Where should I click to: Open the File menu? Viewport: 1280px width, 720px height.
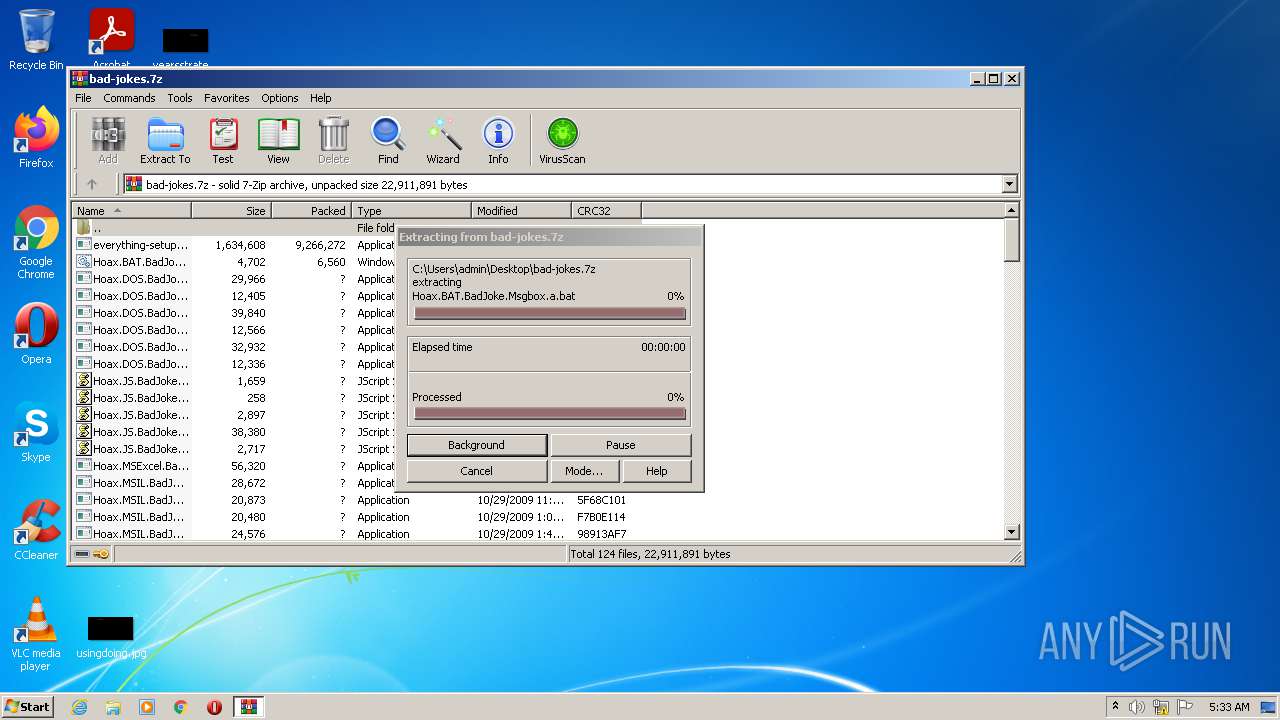(83, 98)
